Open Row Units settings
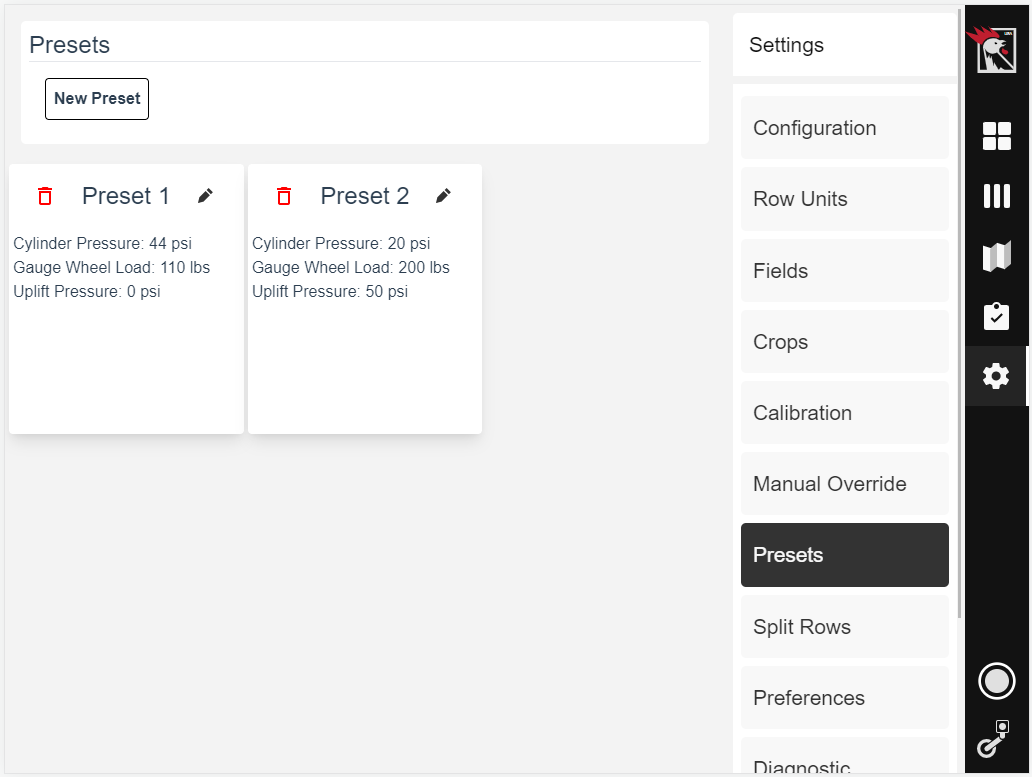The image size is (1032, 777). tap(844, 199)
